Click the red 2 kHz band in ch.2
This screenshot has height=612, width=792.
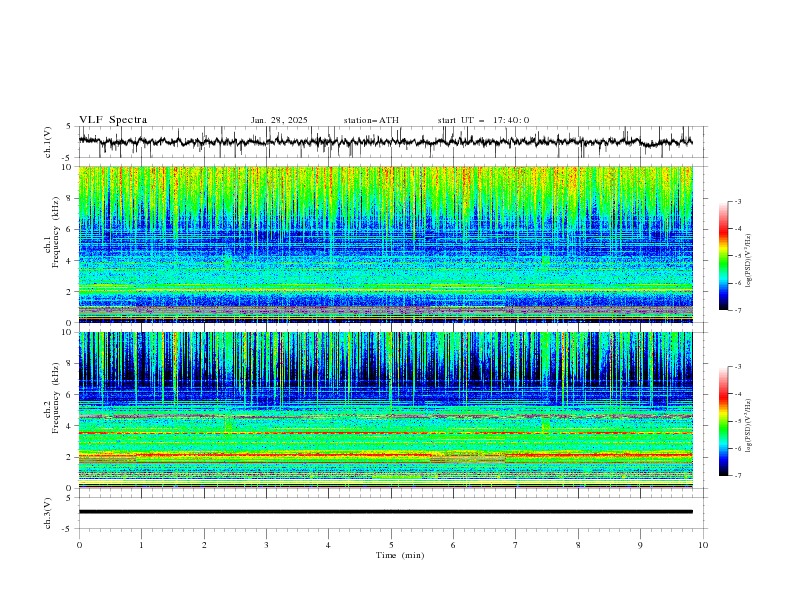(385, 455)
